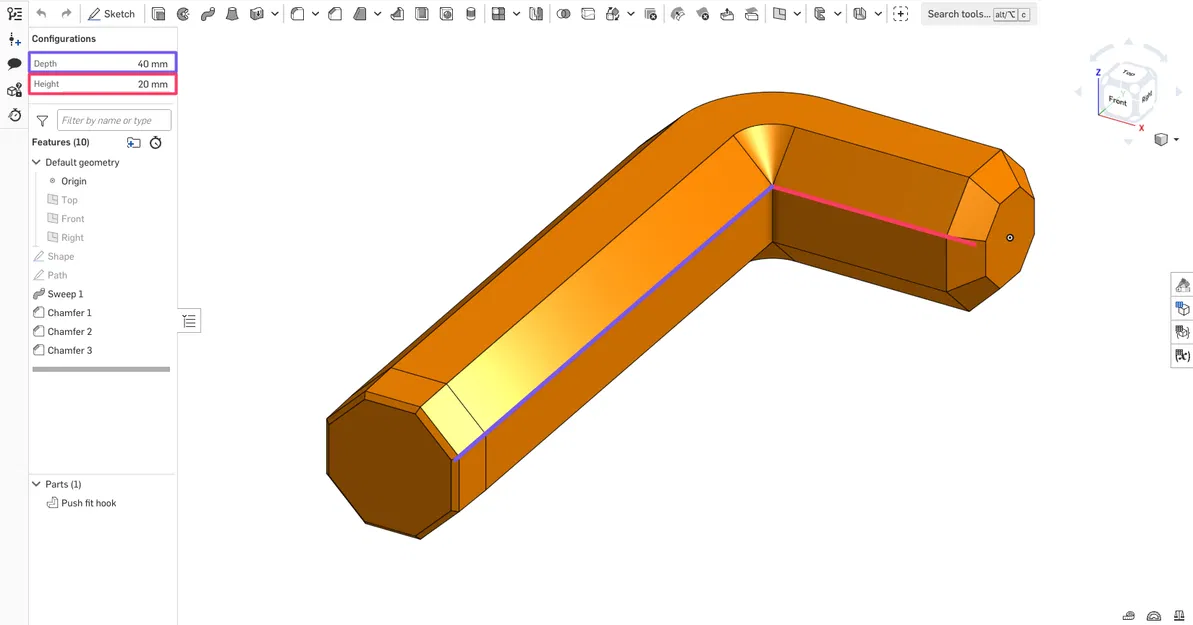
Task: Select the Fillet tool
Action: click(x=297, y=13)
